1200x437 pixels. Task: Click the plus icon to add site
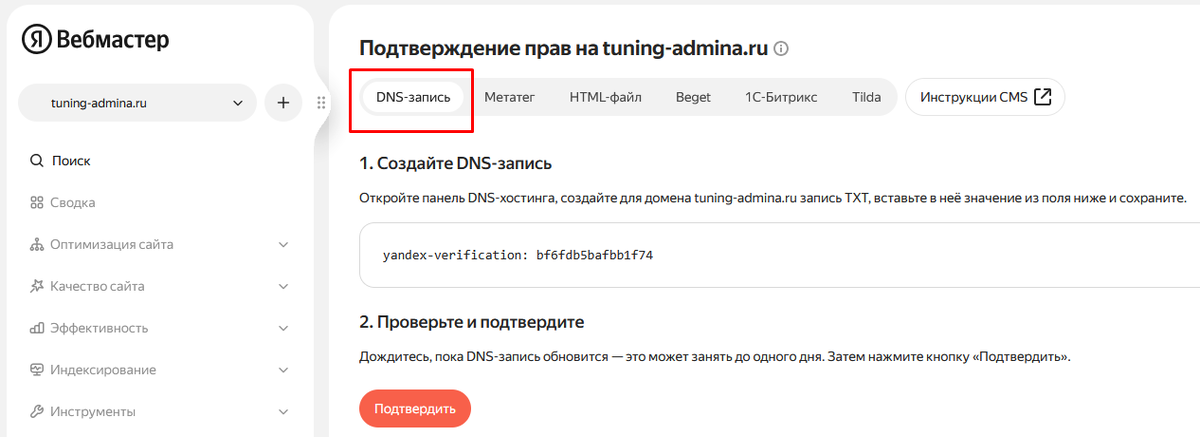coord(283,103)
